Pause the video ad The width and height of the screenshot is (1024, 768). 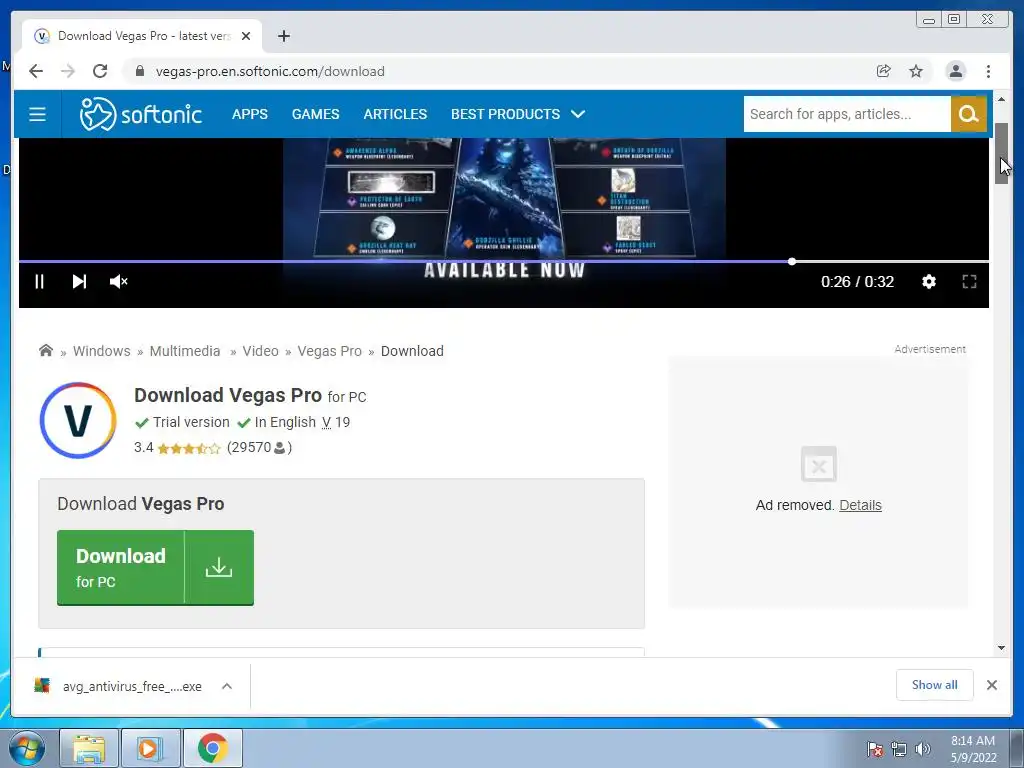pyautogui.click(x=39, y=281)
